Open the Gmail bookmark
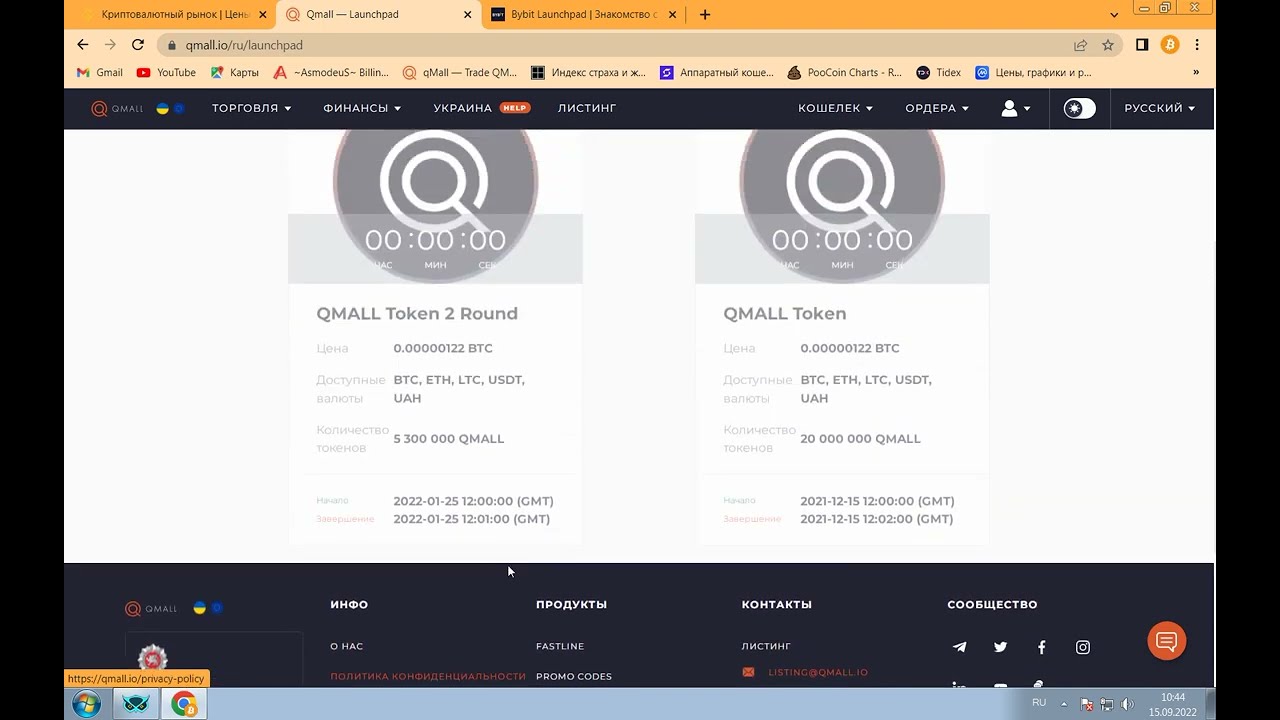This screenshot has height=720, width=1280. point(100,73)
